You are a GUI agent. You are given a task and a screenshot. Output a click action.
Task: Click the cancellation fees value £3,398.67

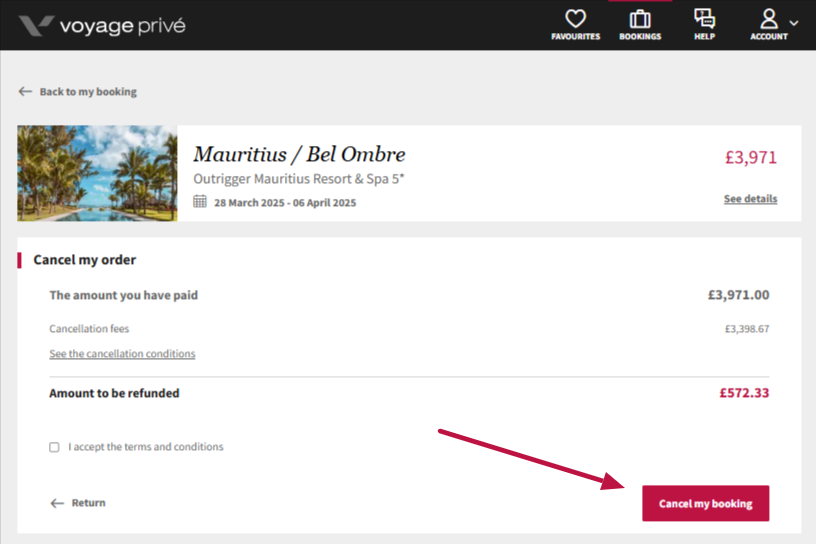tap(747, 328)
